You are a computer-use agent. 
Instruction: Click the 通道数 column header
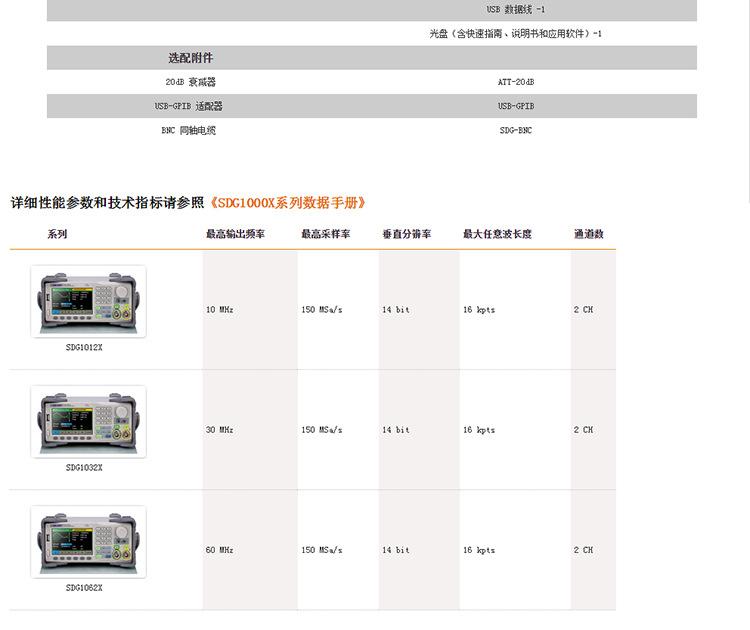(x=589, y=234)
